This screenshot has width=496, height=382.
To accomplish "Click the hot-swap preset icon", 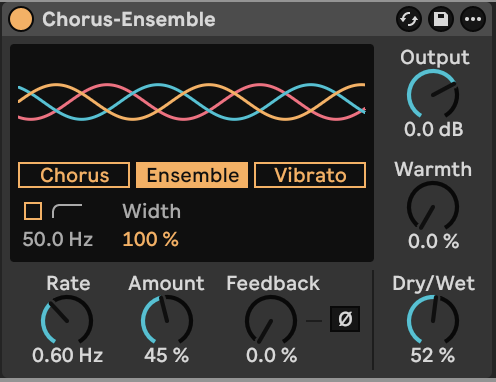I will [409, 19].
